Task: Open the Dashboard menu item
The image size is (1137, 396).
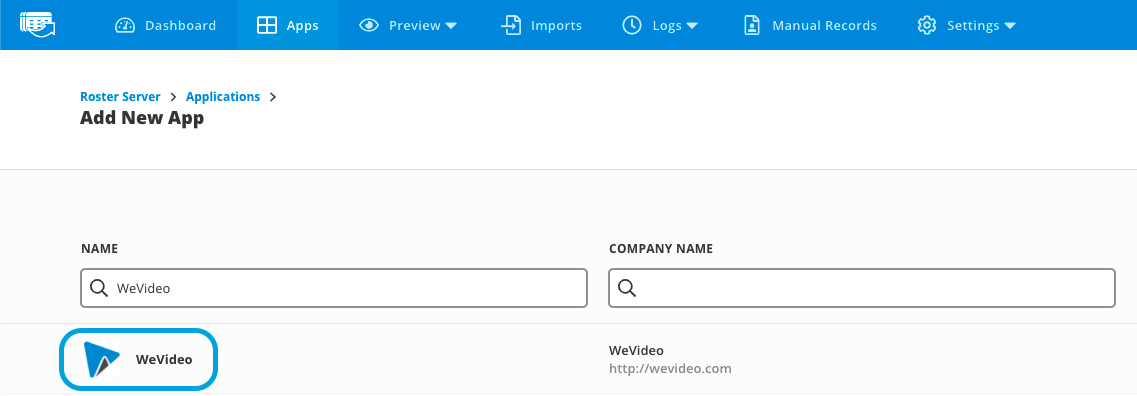Action: pyautogui.click(x=165, y=25)
